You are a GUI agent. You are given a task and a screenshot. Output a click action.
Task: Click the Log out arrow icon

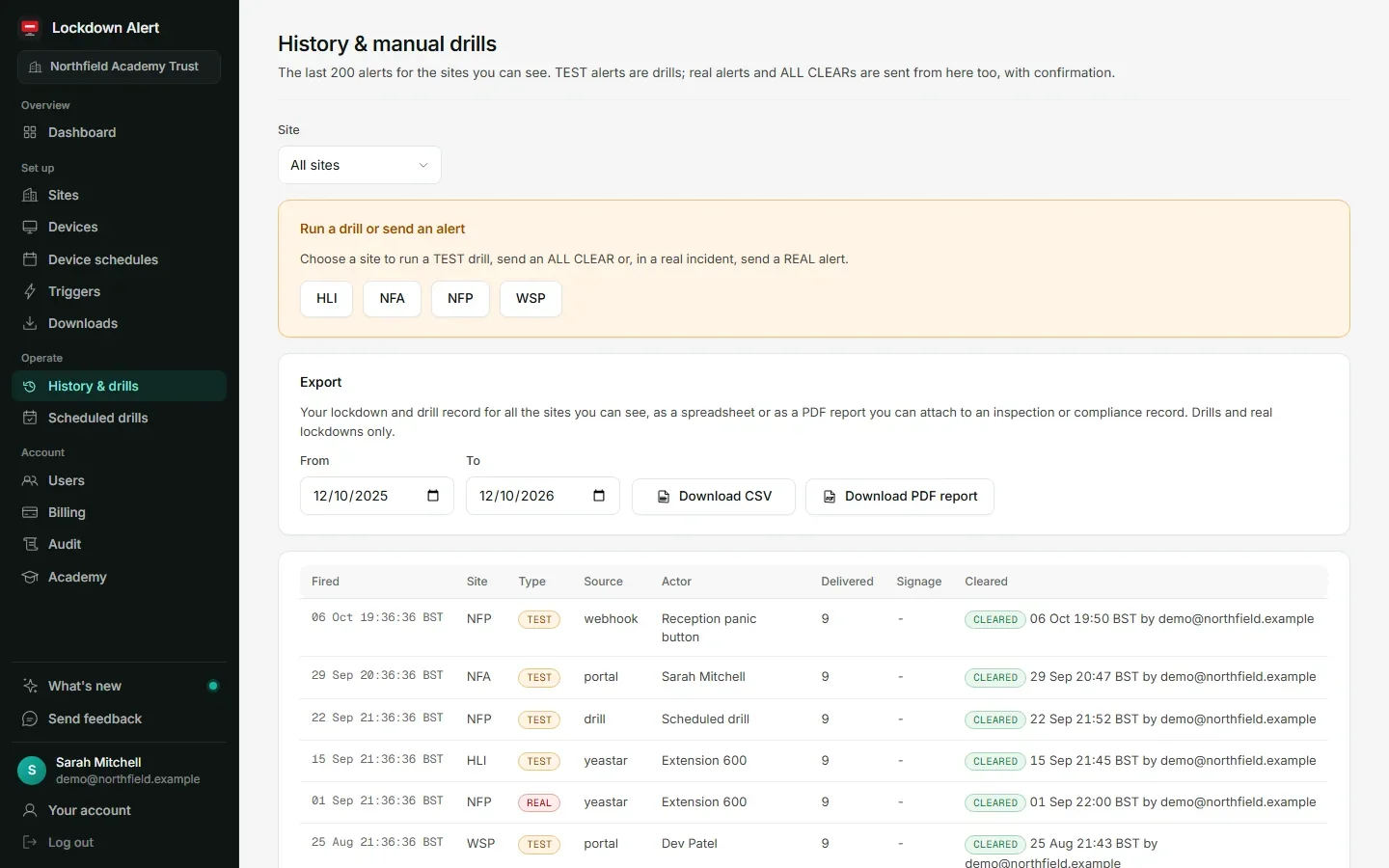click(30, 842)
